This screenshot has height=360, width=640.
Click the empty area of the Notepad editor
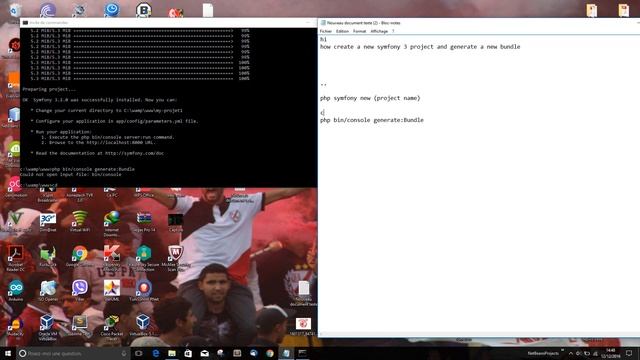478,229
